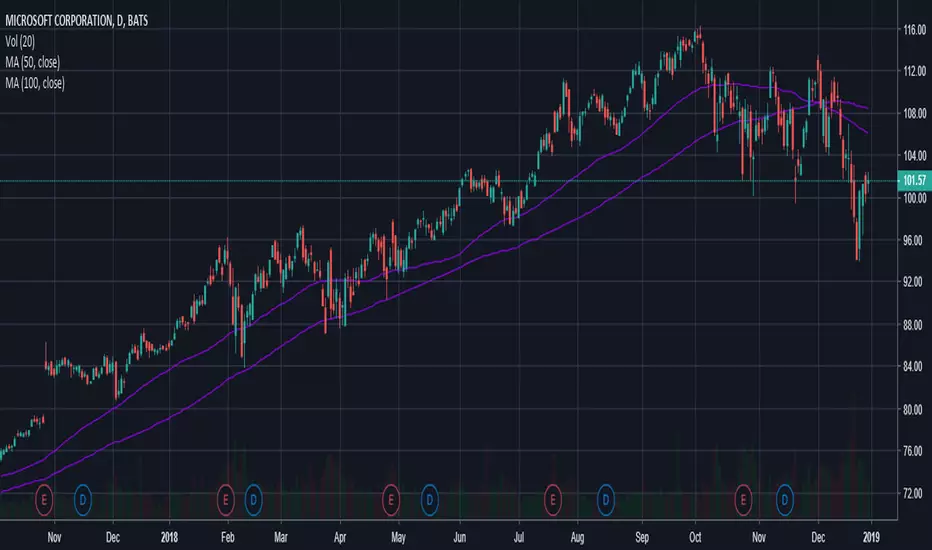
Task: Click the 96.00 price axis label
Action: coord(914,240)
